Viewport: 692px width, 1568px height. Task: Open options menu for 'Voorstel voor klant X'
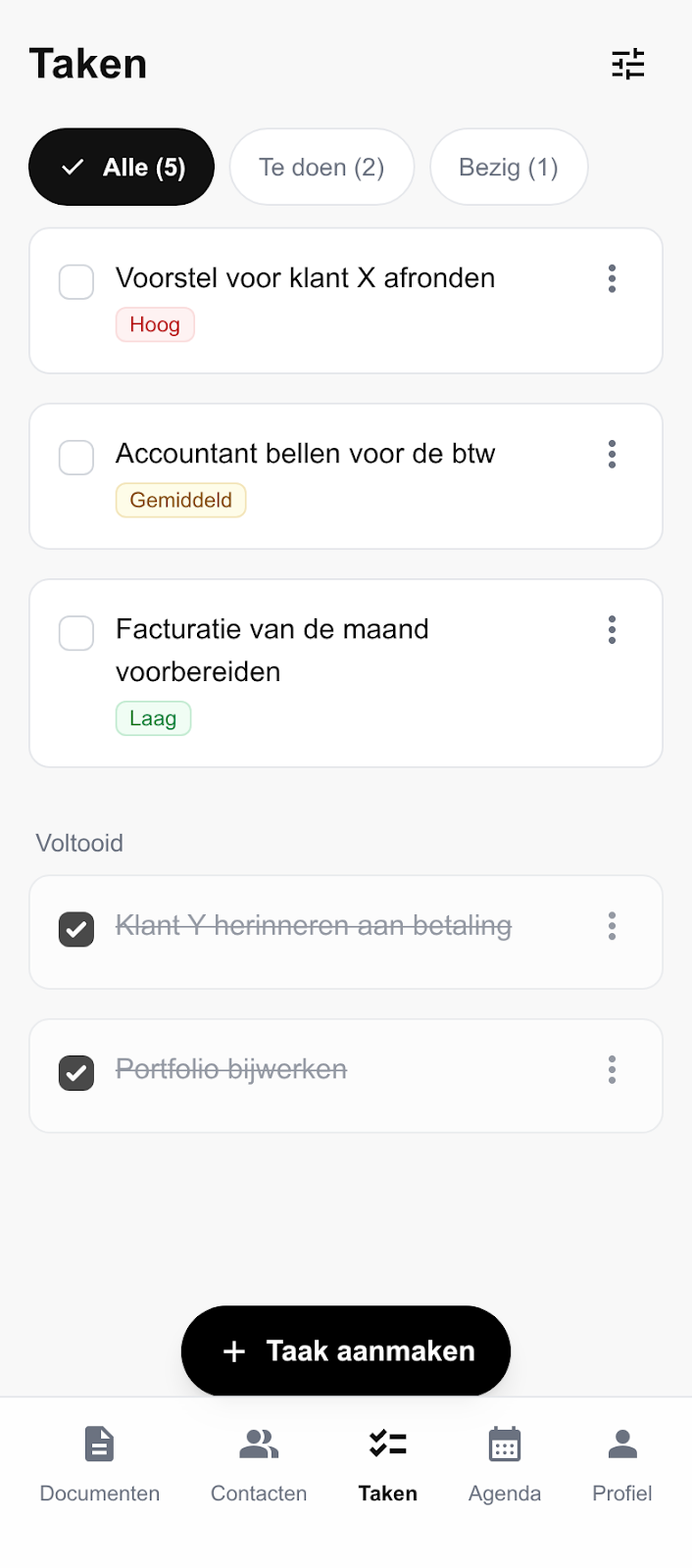click(612, 278)
